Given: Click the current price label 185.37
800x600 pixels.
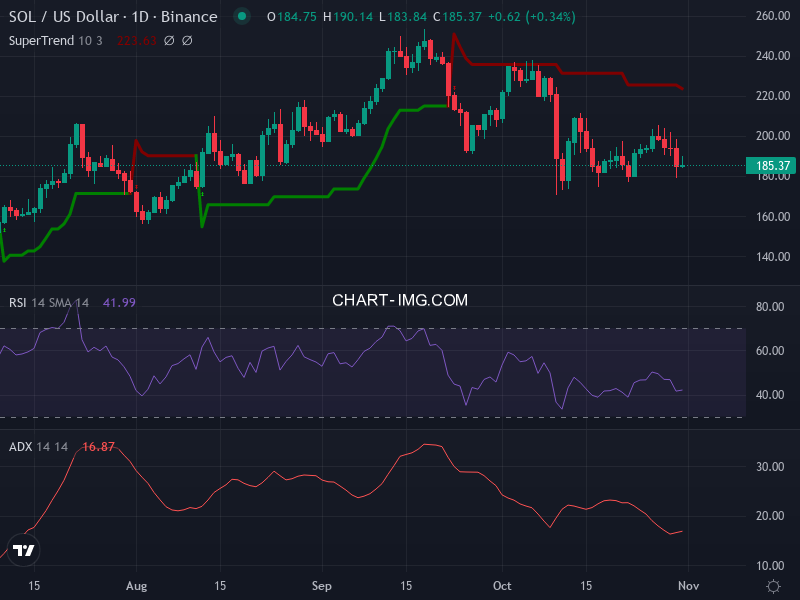Looking at the screenshot, I should [771, 166].
